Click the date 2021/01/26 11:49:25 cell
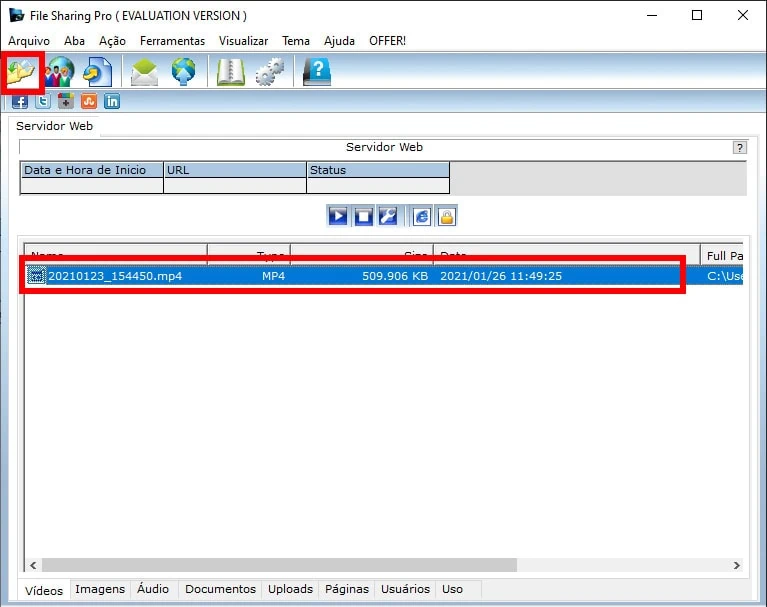 [x=501, y=276]
